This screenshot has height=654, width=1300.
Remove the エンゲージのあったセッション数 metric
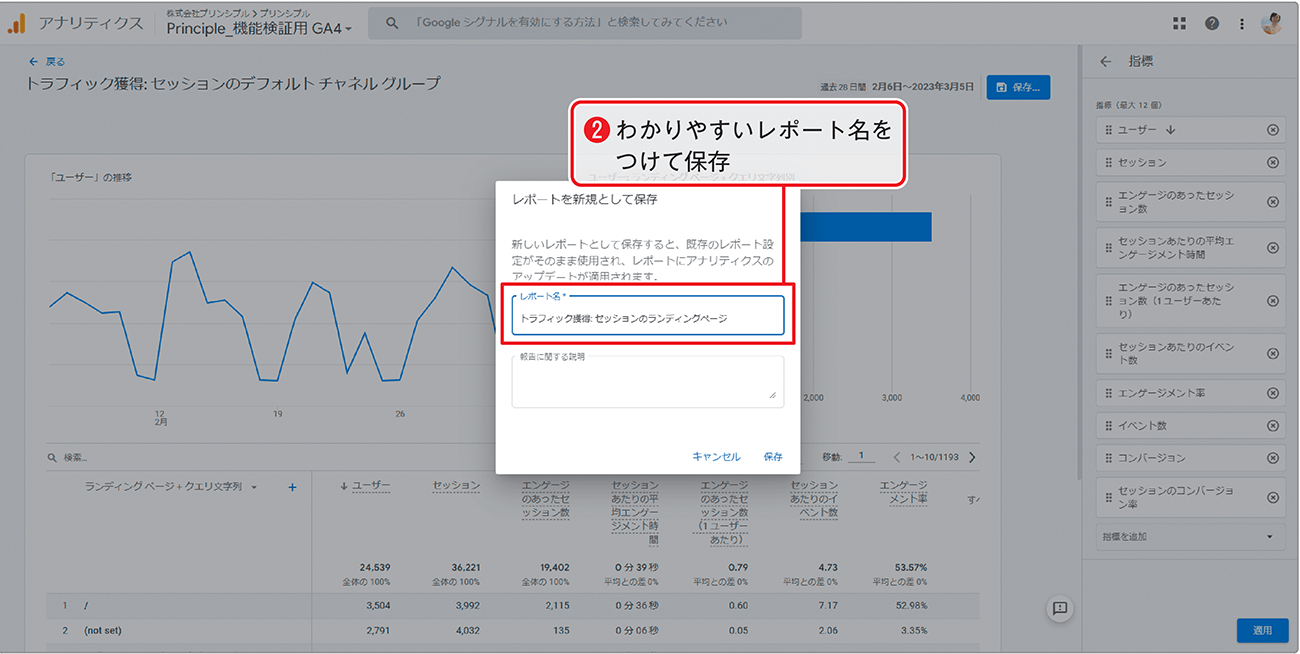(1272, 202)
